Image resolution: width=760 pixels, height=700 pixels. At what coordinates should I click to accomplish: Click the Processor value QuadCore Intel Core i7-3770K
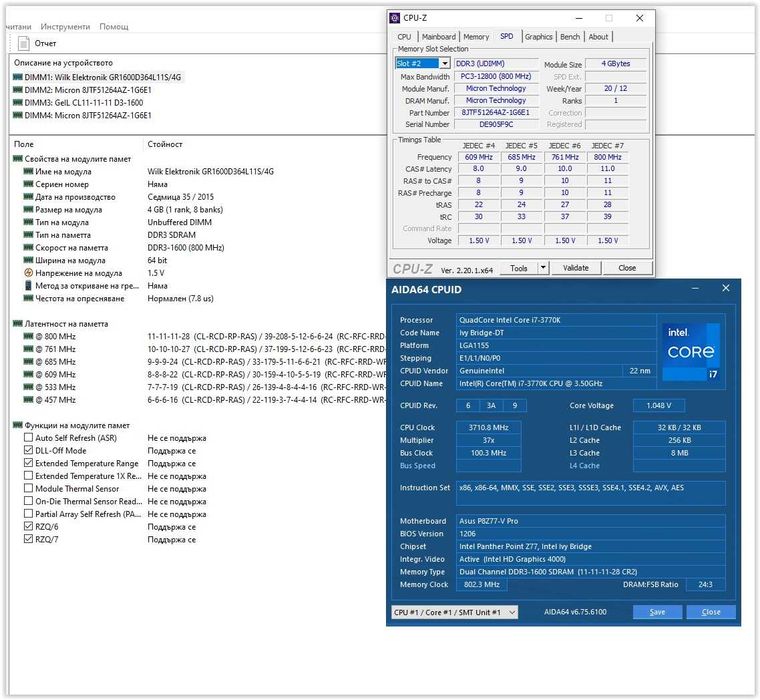(x=556, y=320)
